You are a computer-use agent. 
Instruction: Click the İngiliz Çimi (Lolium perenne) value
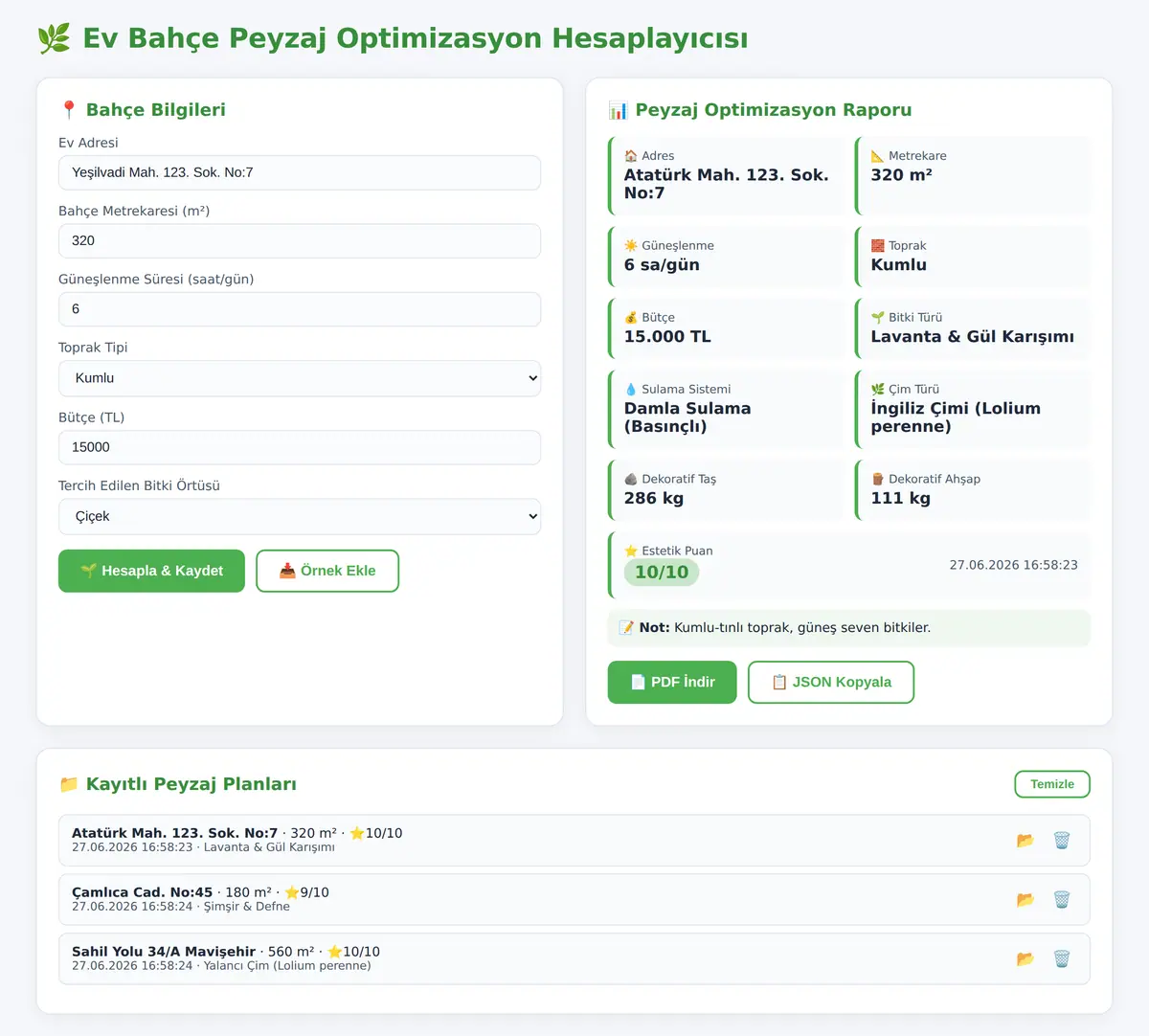956,417
